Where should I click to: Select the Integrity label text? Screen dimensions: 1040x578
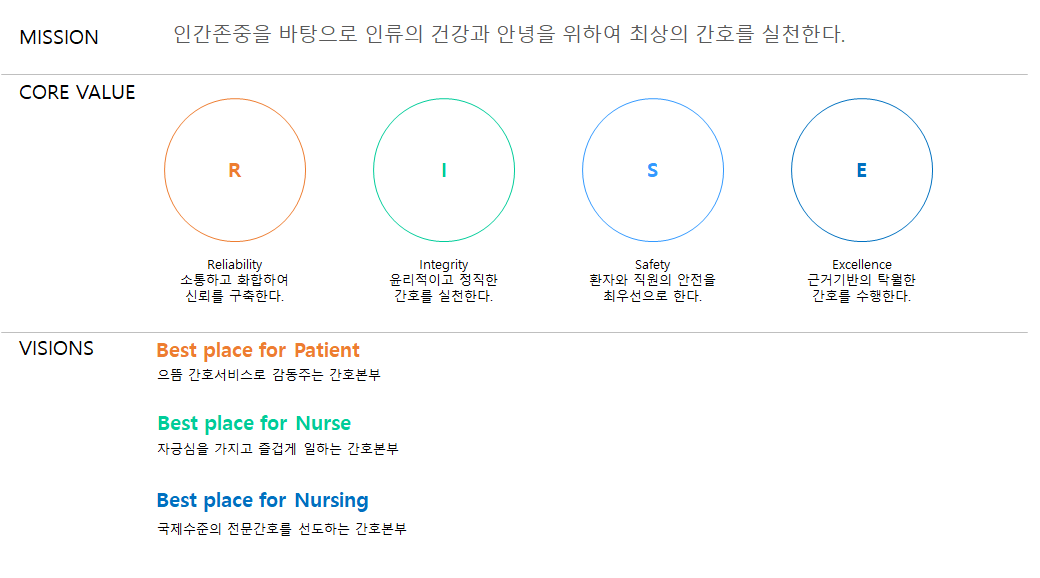(x=444, y=264)
